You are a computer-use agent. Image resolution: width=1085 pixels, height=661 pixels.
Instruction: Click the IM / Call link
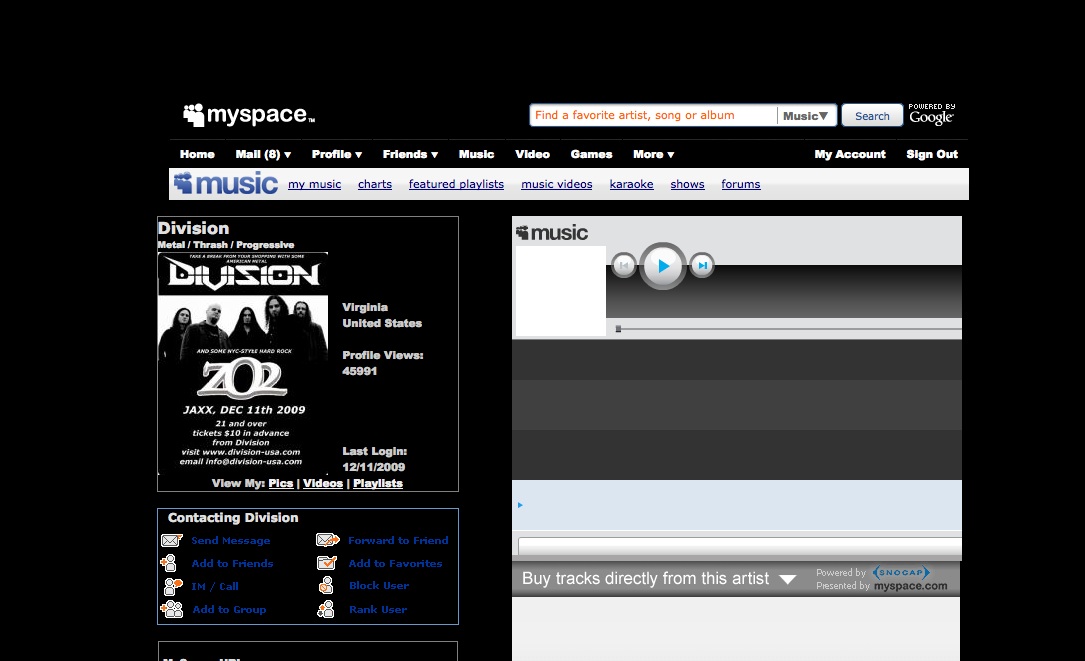pos(215,586)
